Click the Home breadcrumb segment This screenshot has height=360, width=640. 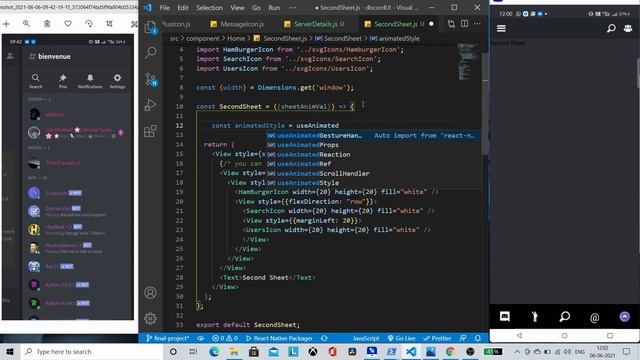click(236, 38)
